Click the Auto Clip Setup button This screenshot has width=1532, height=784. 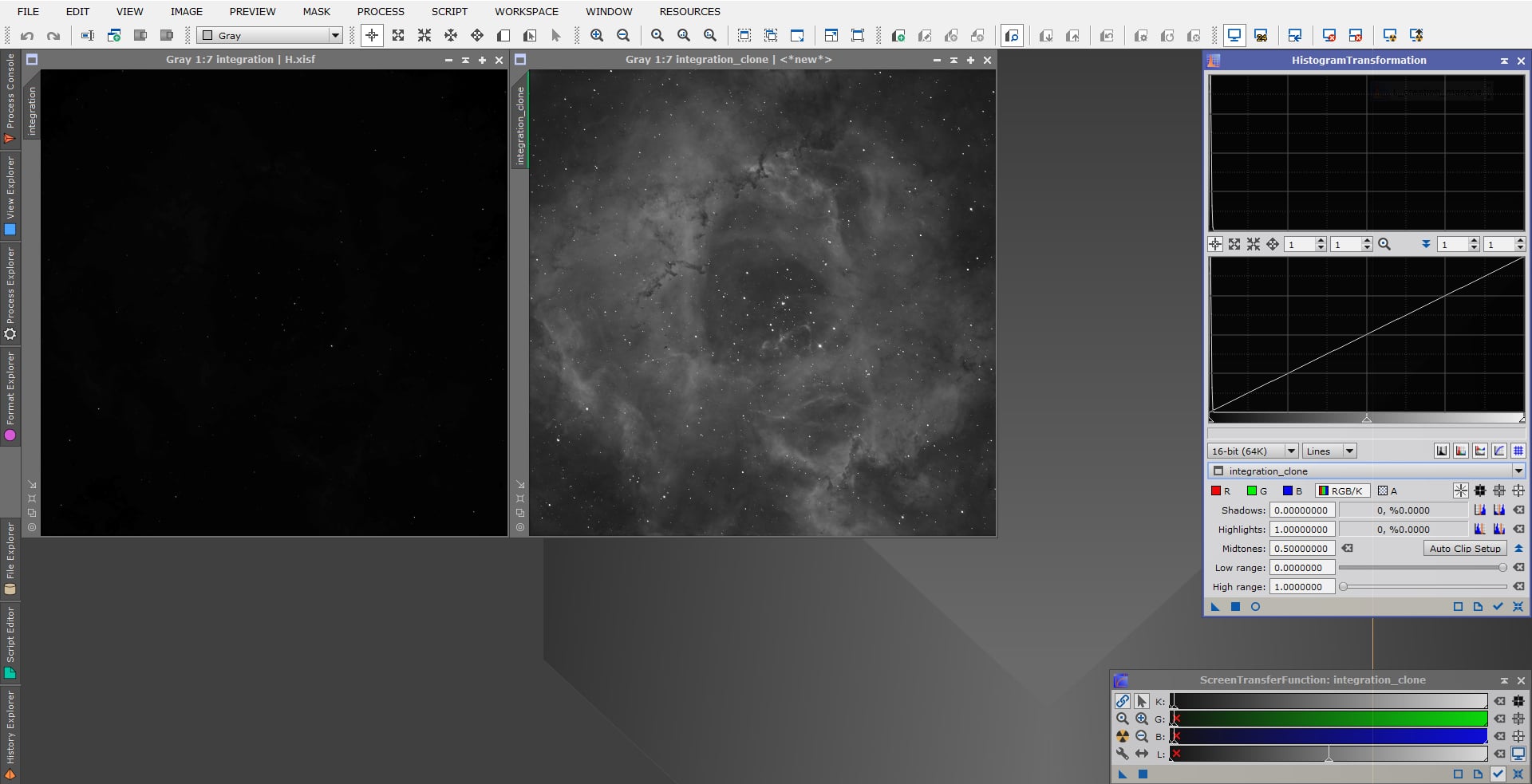point(1464,548)
